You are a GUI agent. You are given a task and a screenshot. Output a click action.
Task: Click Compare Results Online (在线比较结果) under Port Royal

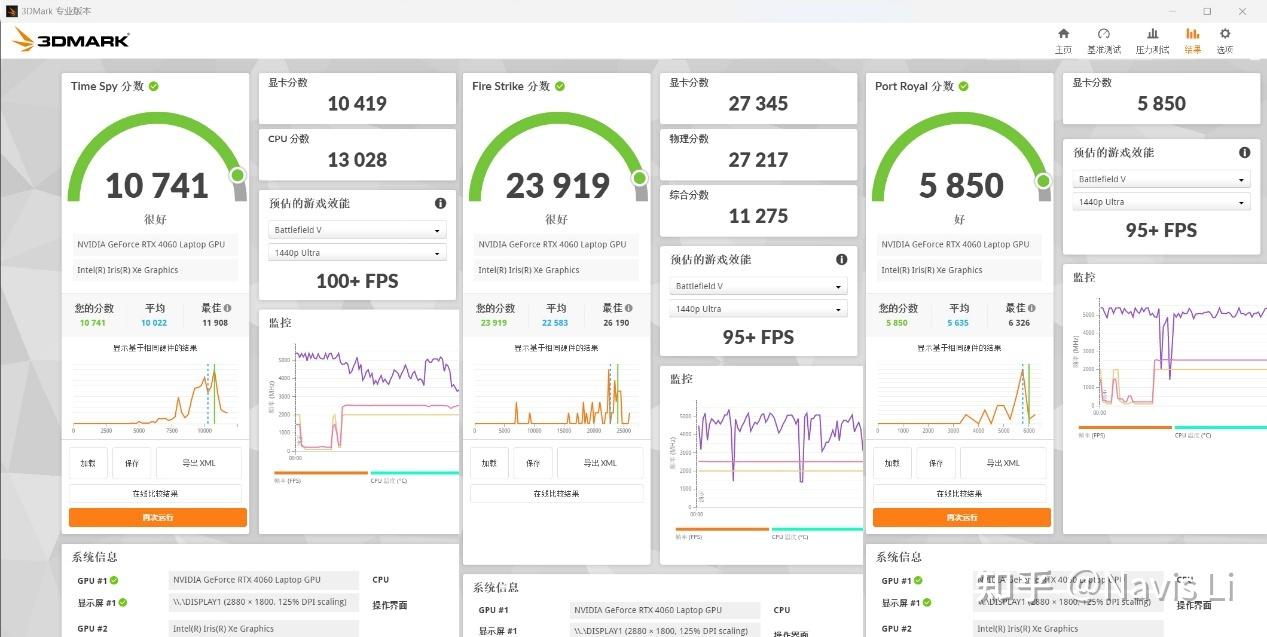[x=962, y=493]
